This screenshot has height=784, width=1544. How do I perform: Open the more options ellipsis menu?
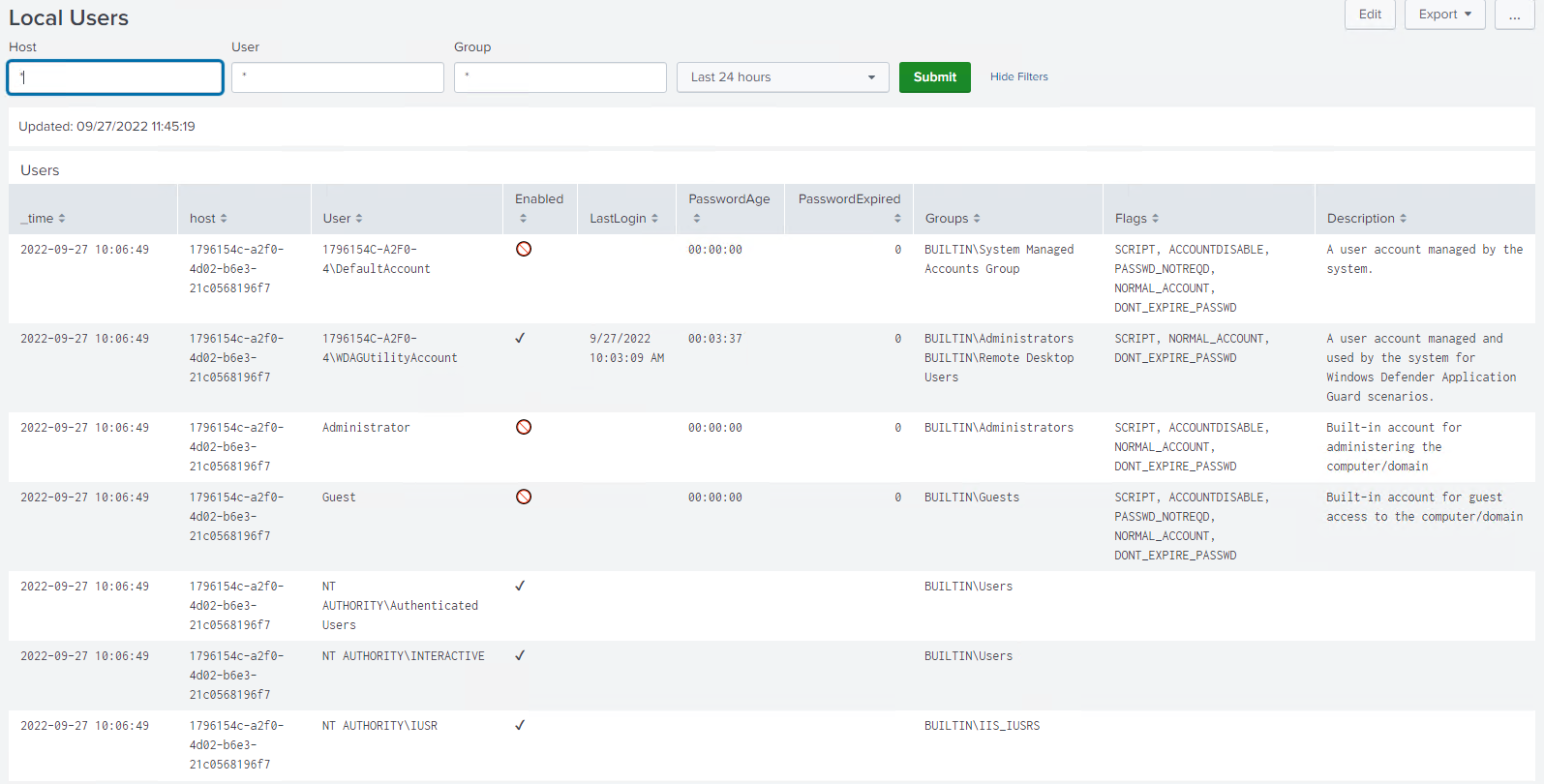[x=1514, y=15]
